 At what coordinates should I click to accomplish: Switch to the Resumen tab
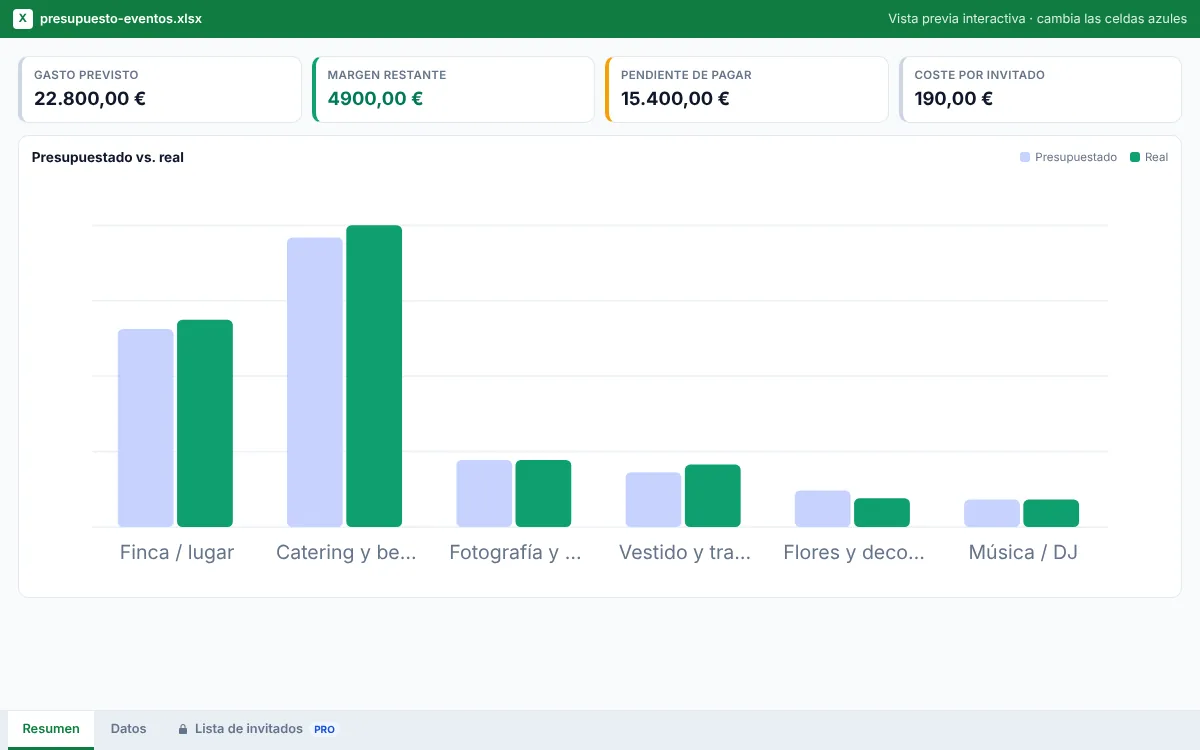(x=51, y=729)
